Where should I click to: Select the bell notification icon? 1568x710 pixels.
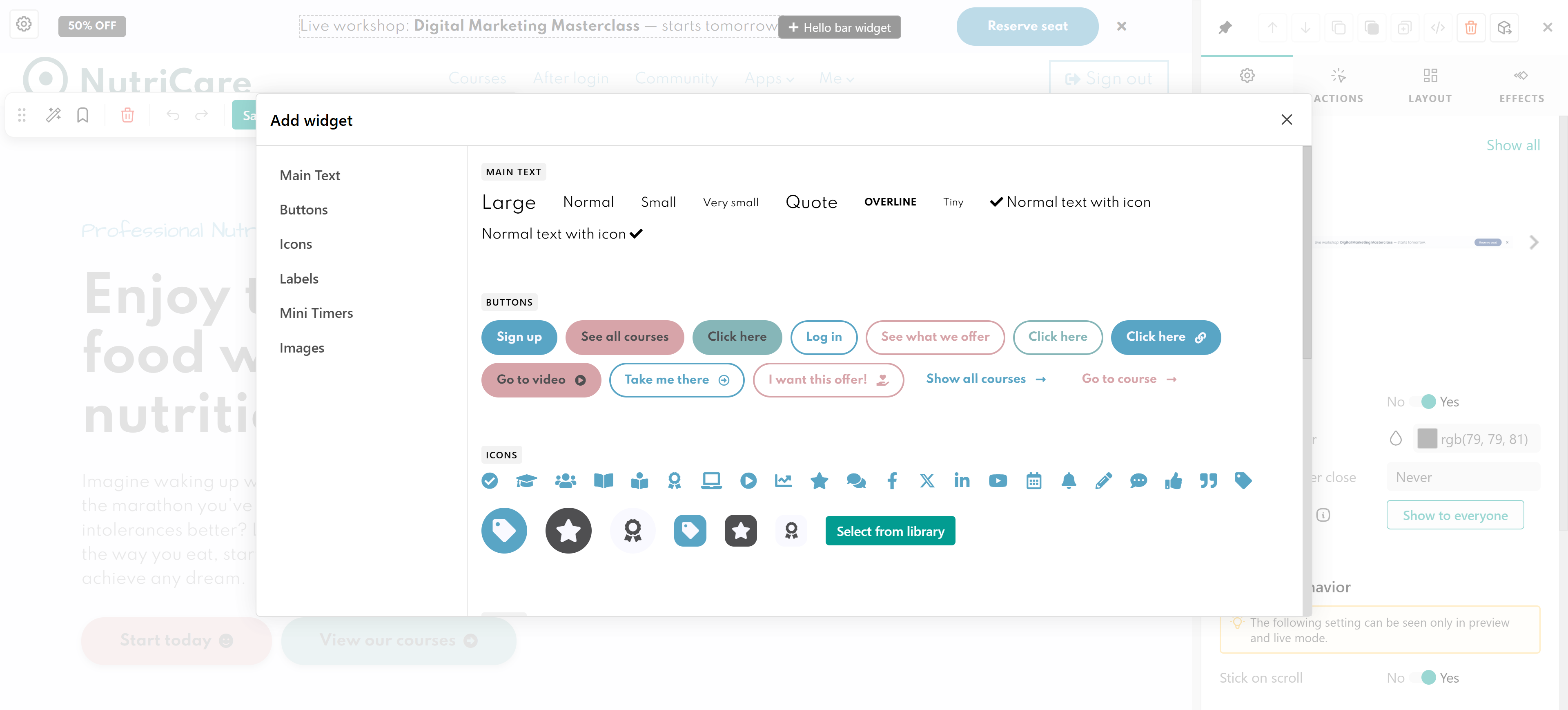tap(1068, 480)
